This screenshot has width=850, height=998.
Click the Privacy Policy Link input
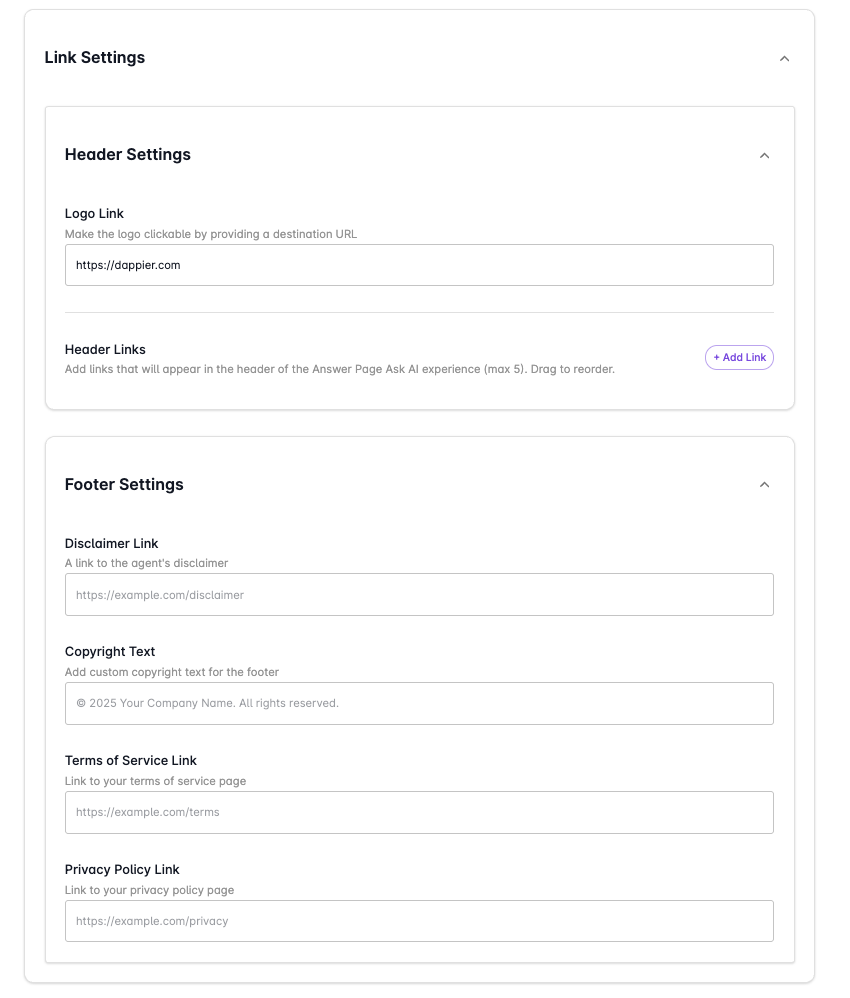(x=419, y=921)
